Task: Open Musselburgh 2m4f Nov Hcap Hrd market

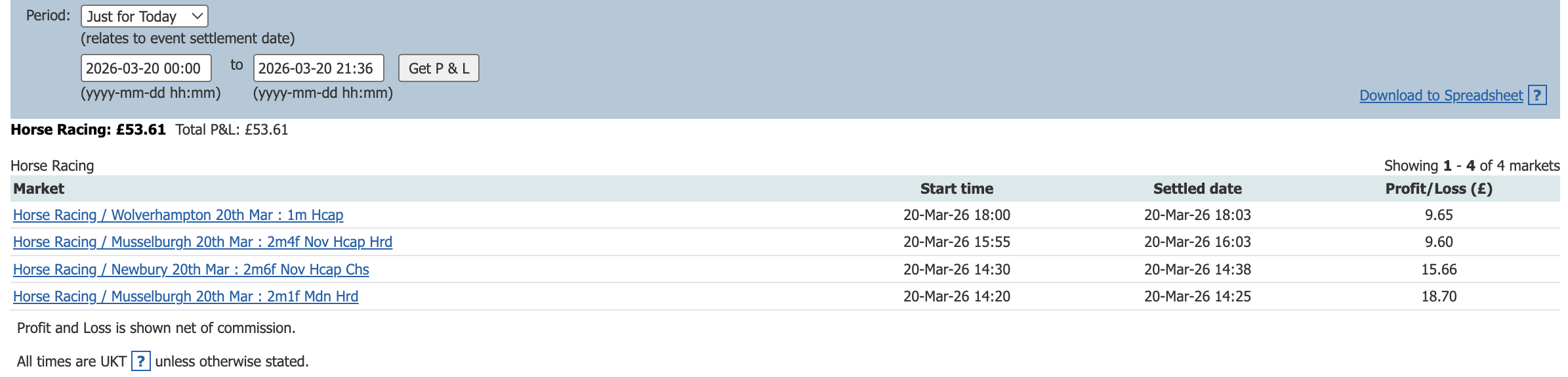Action: click(202, 242)
